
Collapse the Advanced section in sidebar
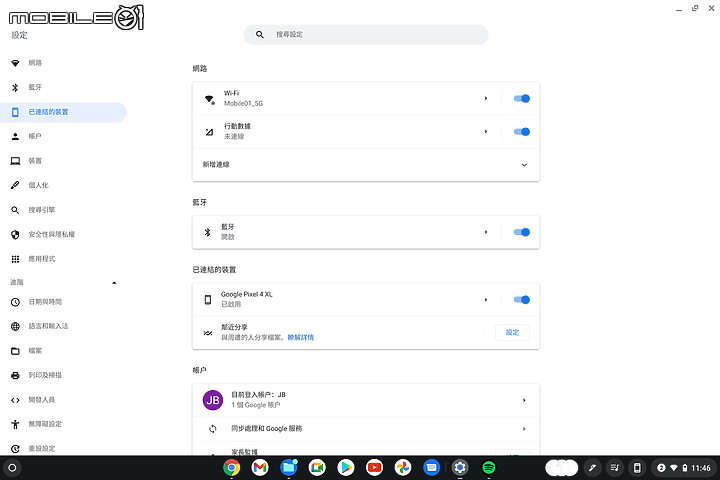114,282
